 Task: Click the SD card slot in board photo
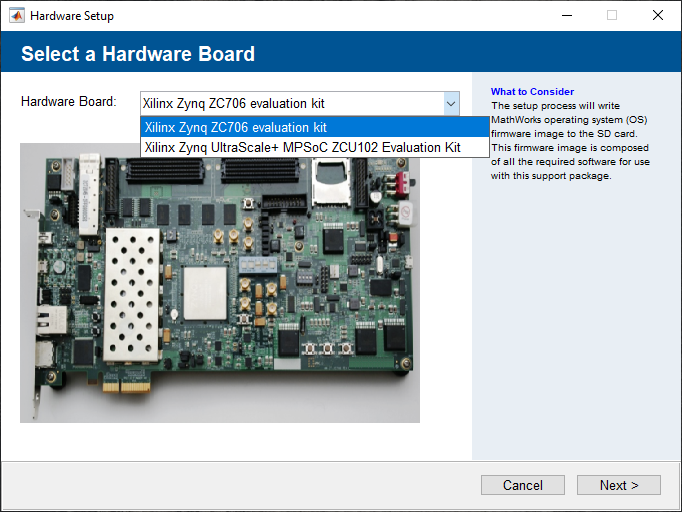click(332, 182)
